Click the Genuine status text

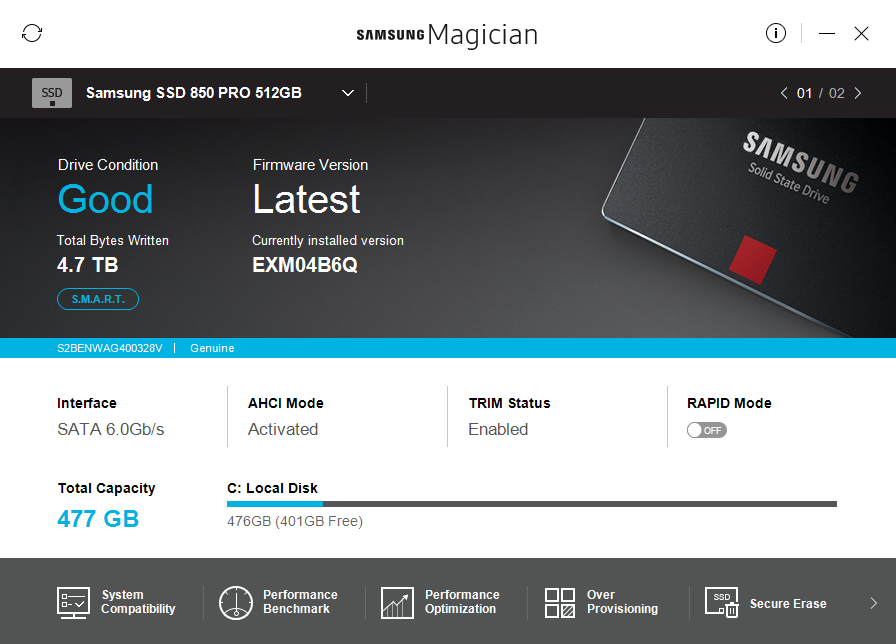(212, 348)
